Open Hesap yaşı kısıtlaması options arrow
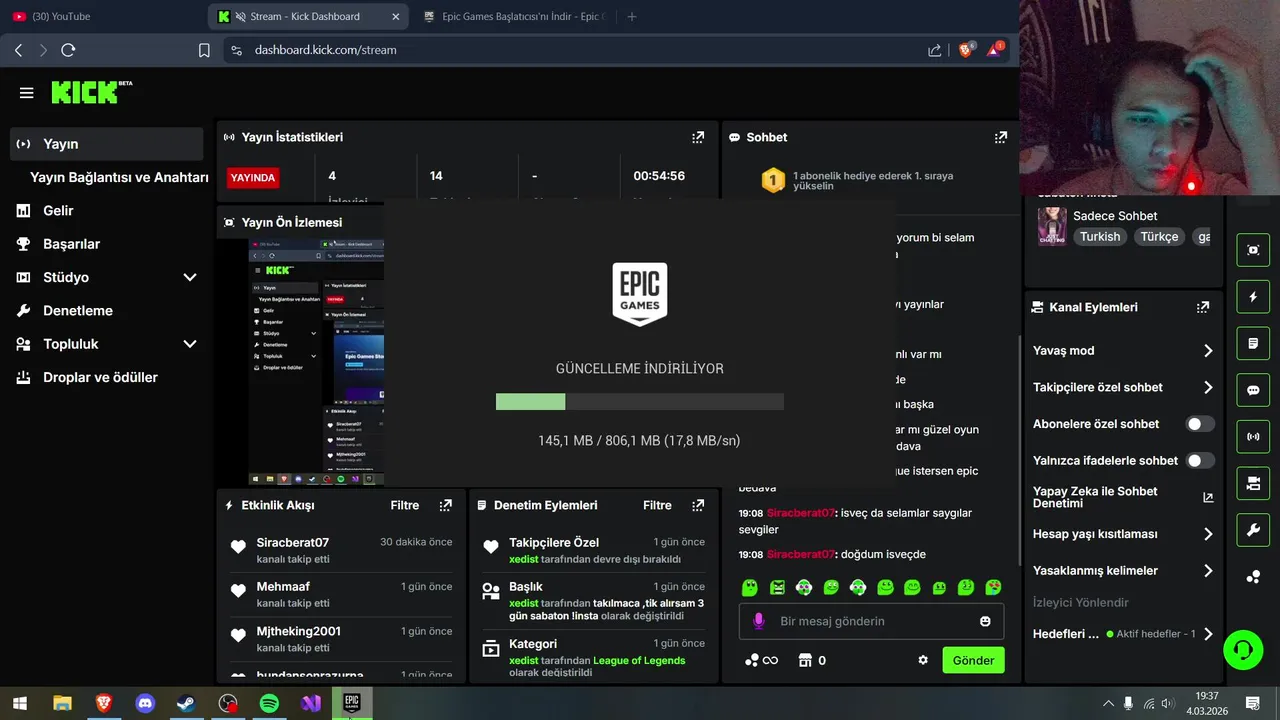This screenshot has width=1280, height=720. click(1208, 534)
